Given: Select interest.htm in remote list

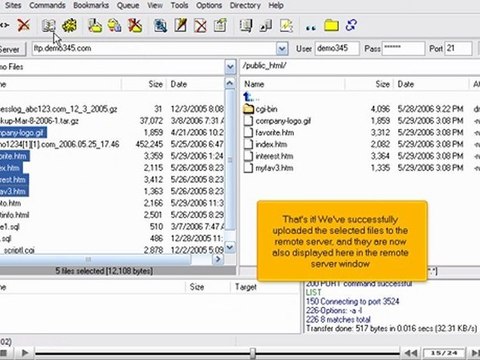Looking at the screenshot, I should (x=274, y=156).
